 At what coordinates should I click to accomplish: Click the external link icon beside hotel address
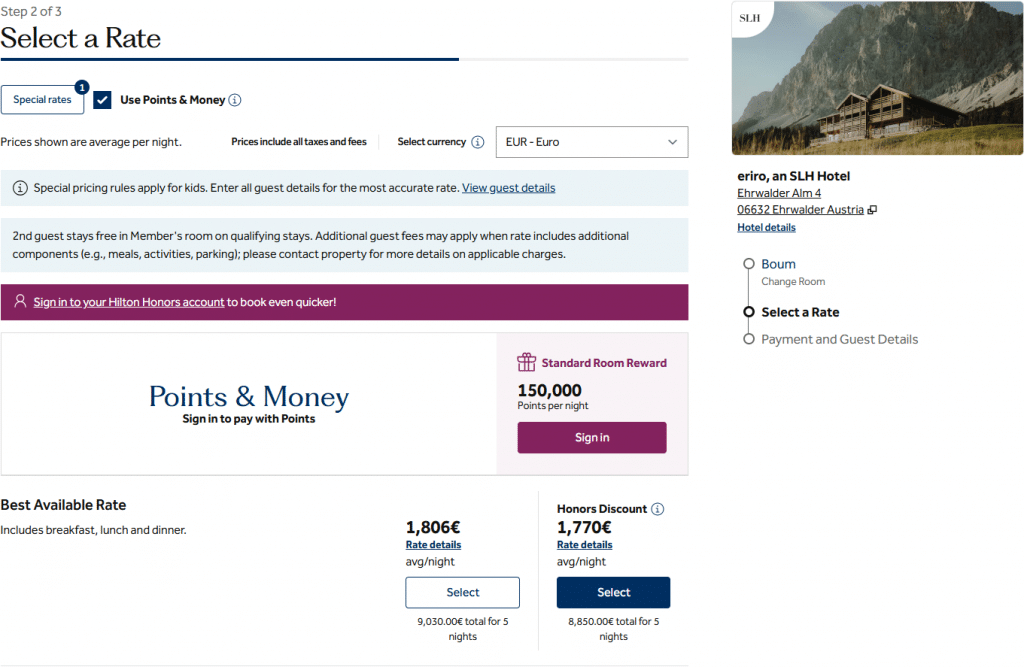click(x=872, y=210)
